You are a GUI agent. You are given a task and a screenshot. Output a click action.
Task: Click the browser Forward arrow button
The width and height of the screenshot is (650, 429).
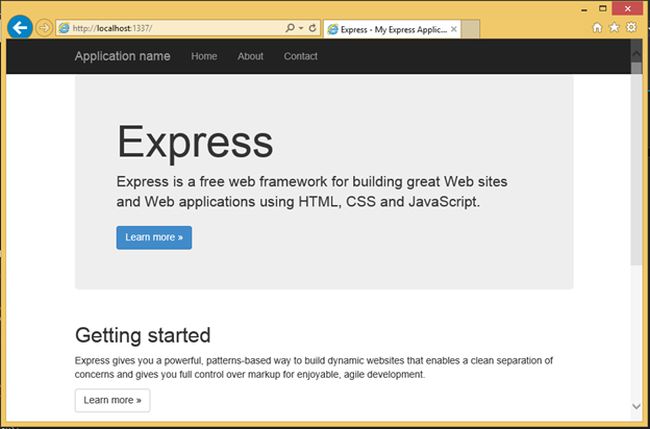(44, 28)
